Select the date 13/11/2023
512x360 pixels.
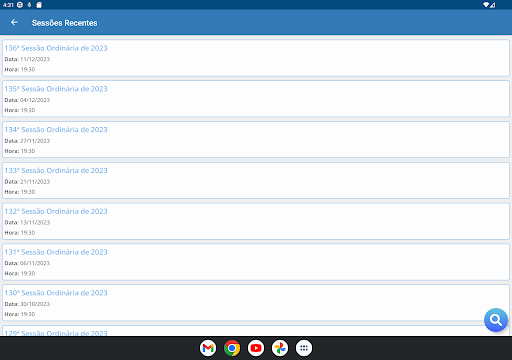coord(35,222)
